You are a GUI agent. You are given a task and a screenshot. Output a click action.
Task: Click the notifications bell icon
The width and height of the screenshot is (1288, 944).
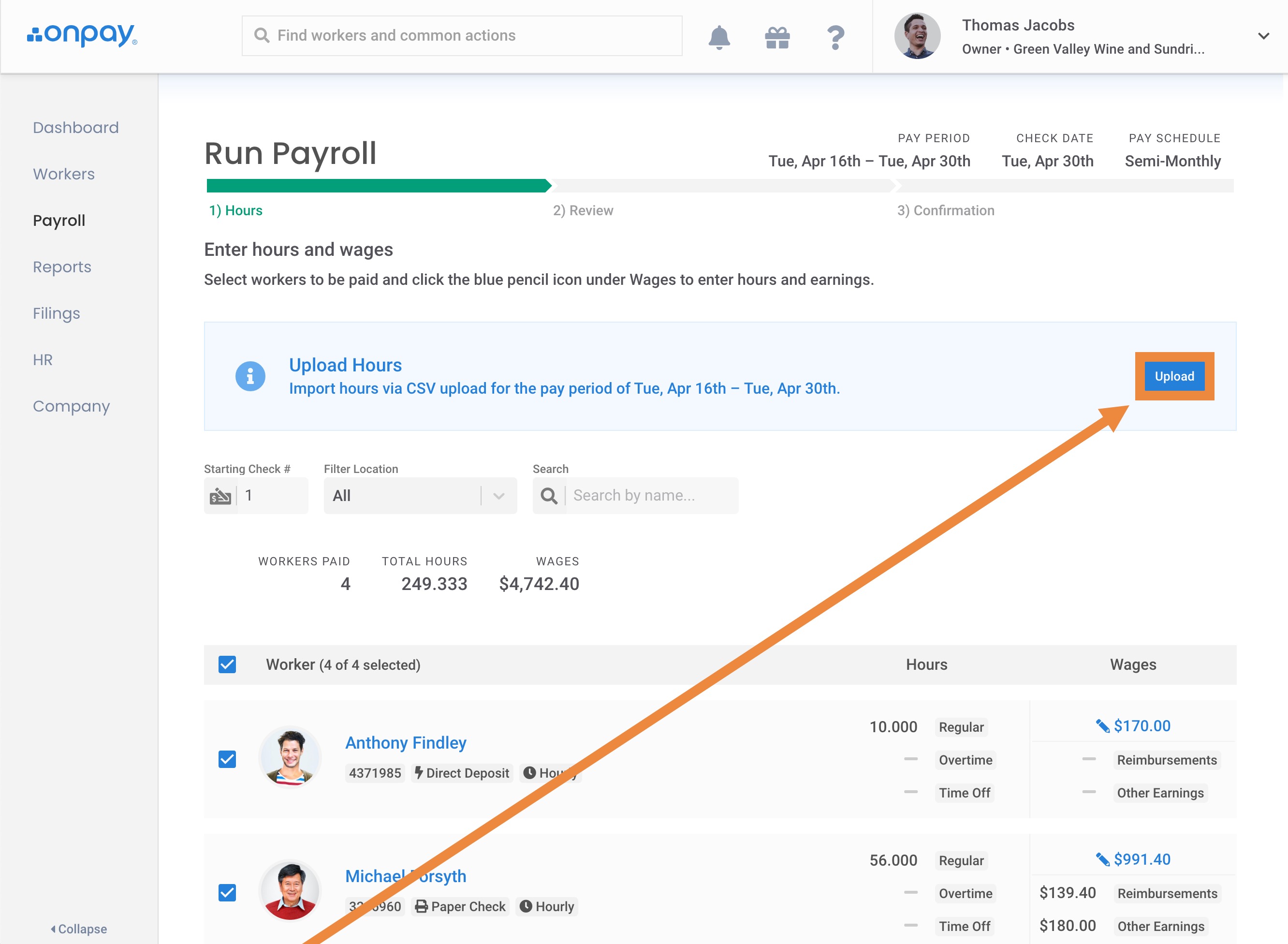tap(718, 37)
